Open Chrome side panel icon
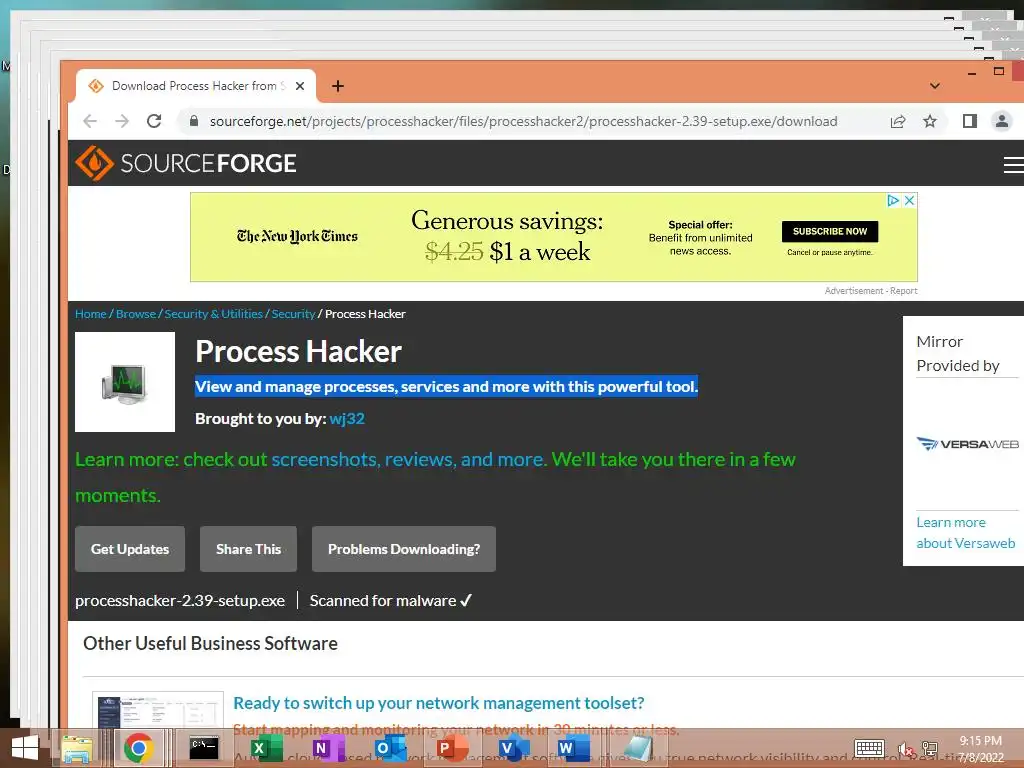 point(970,121)
